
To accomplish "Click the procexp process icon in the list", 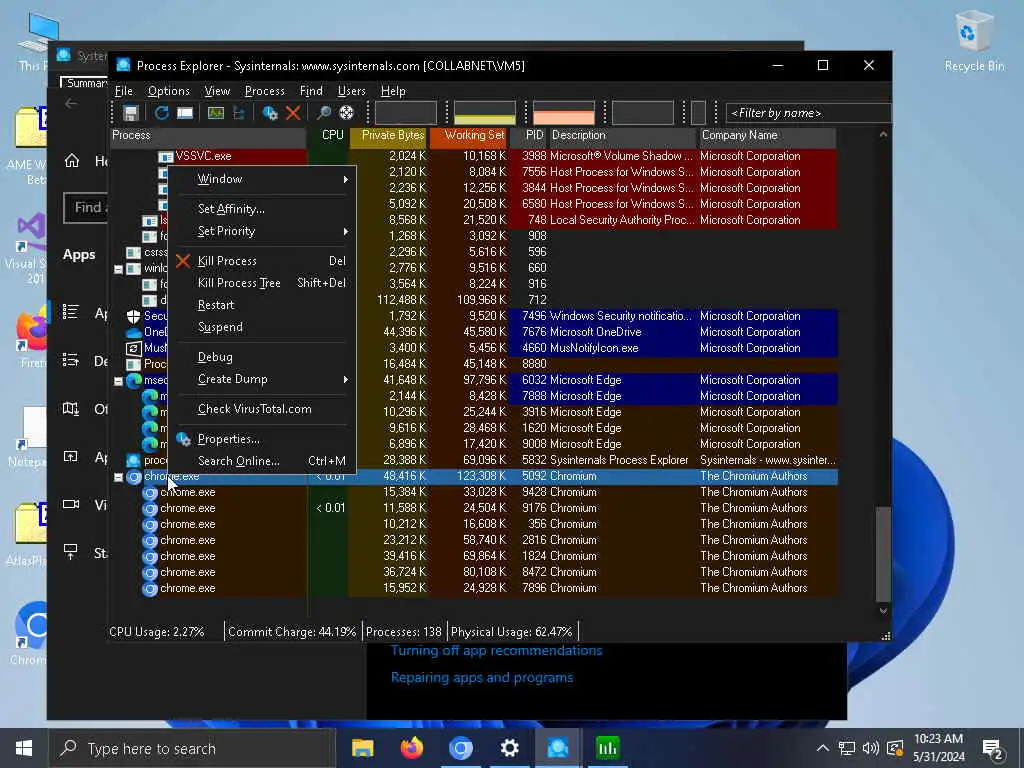I will coord(133,460).
